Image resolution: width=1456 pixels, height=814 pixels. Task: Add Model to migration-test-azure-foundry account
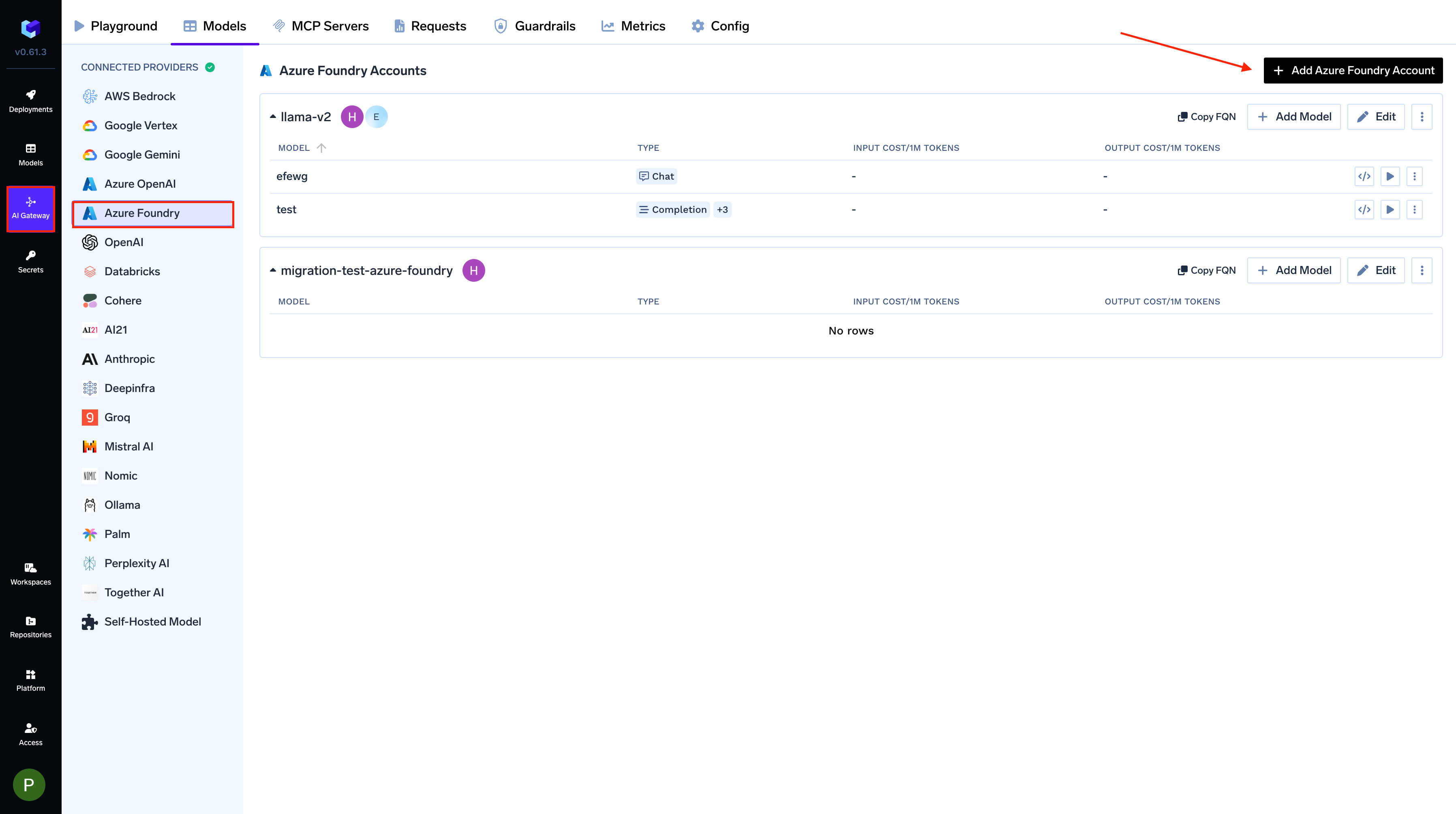click(x=1294, y=271)
